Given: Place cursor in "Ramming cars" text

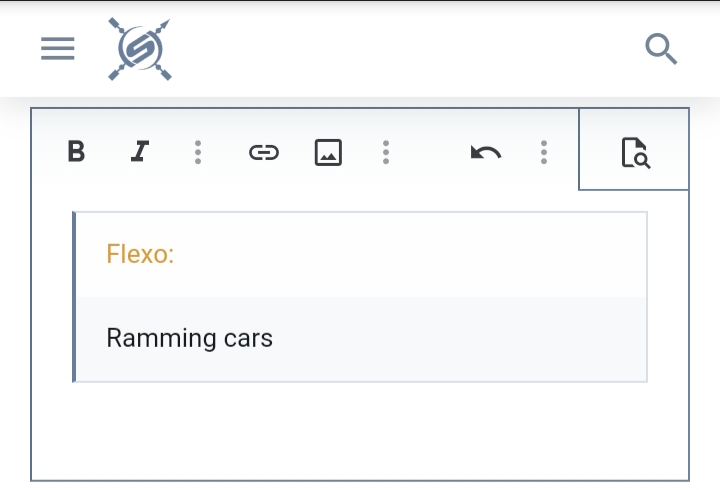Looking at the screenshot, I should click(x=189, y=338).
